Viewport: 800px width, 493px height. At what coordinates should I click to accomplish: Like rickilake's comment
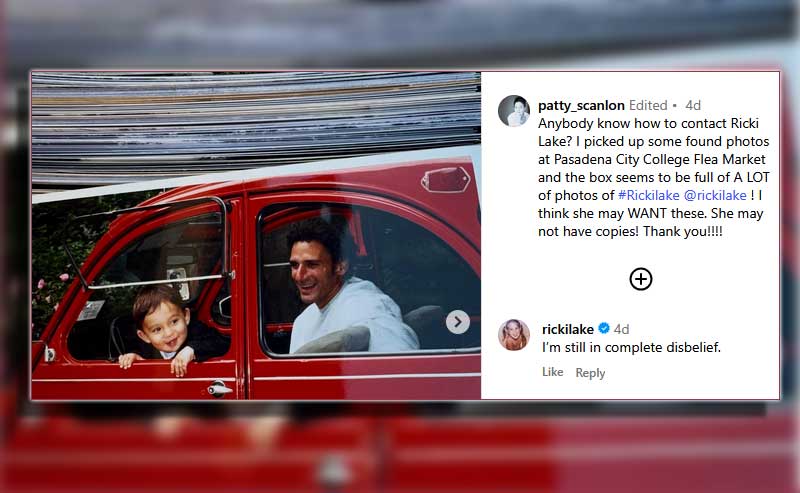[x=553, y=372]
